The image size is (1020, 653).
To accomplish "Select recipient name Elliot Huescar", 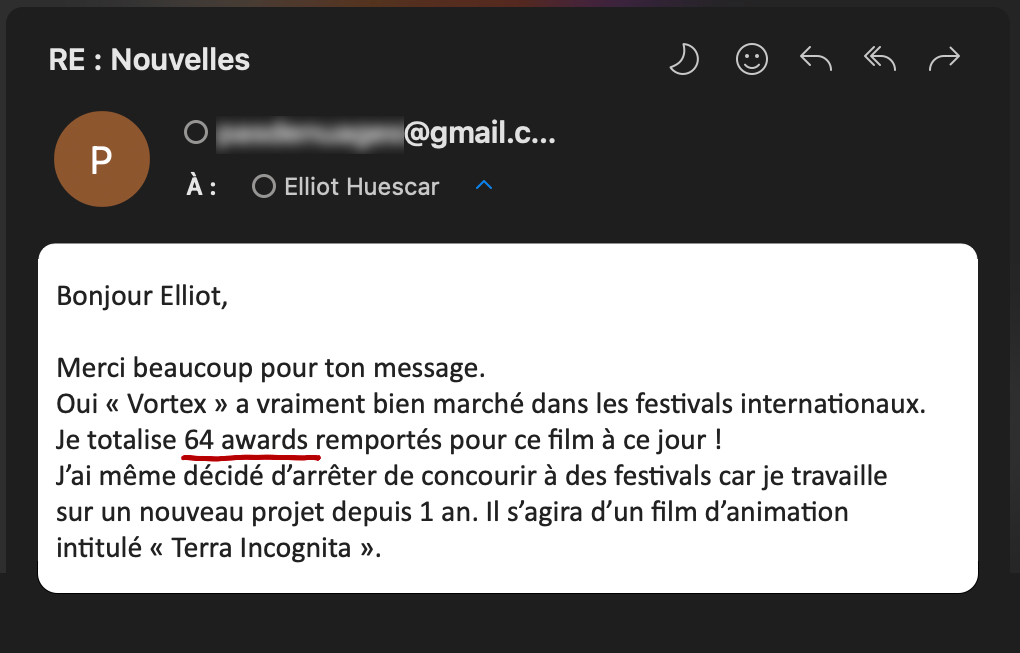I will coord(361,187).
